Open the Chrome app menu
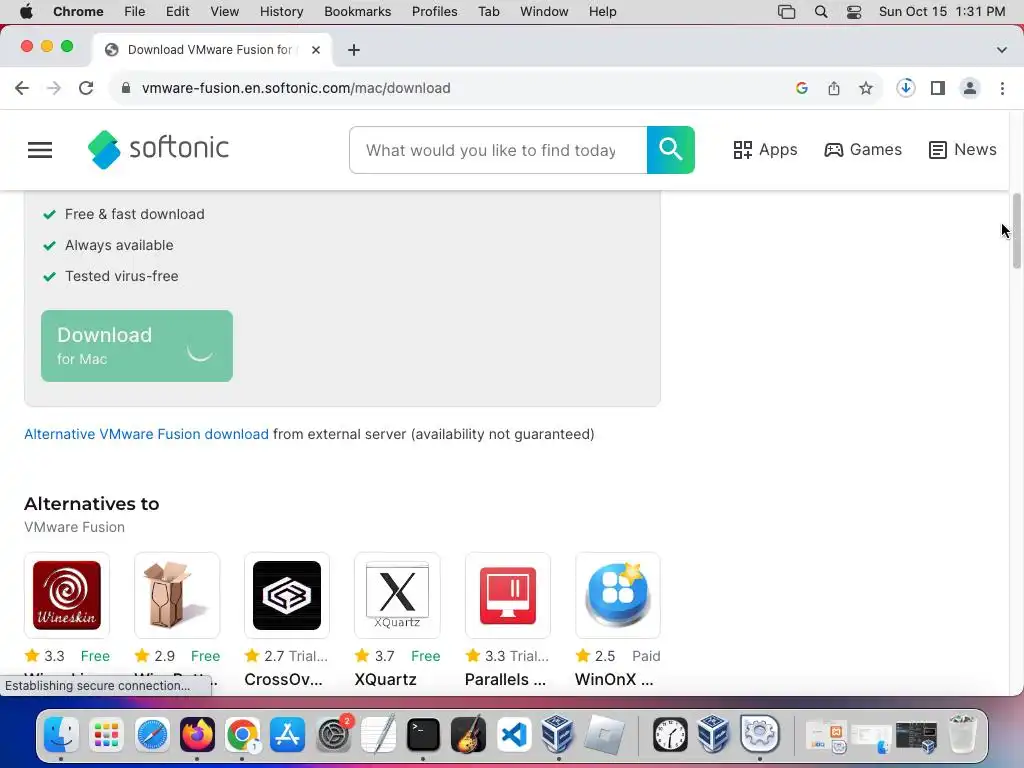 coord(78,12)
